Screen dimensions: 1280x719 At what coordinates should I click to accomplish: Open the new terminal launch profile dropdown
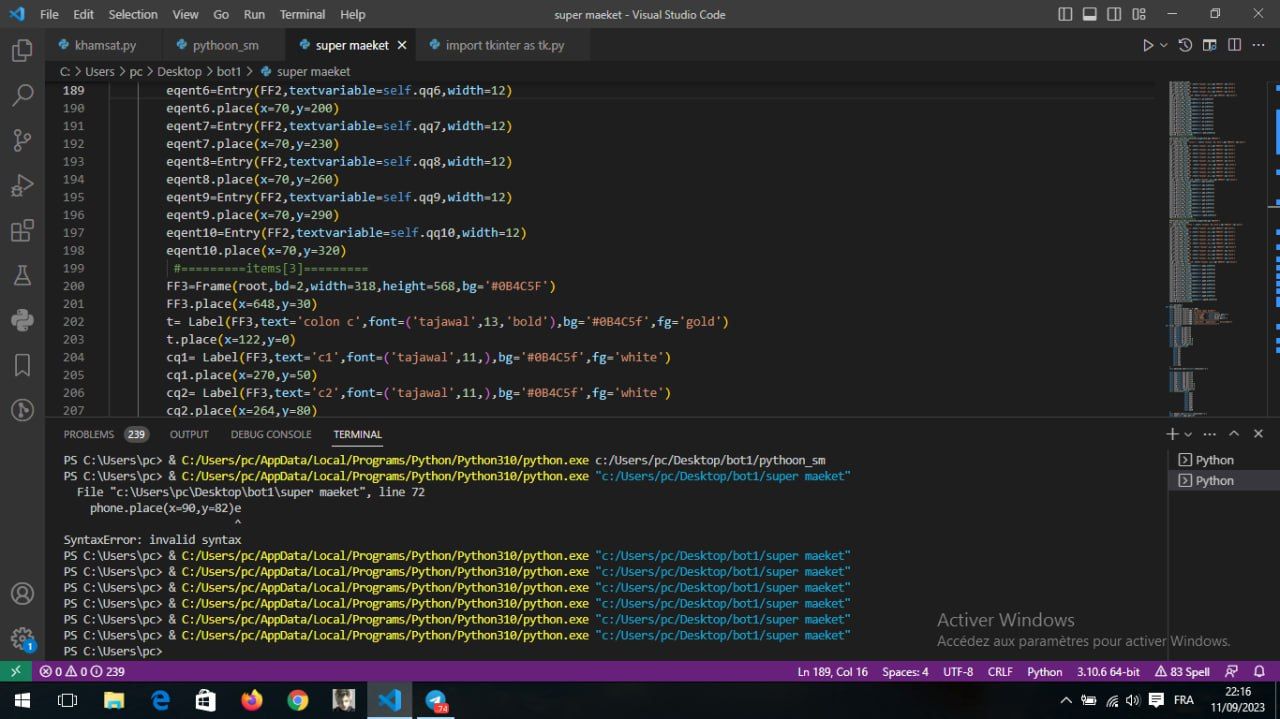tap(1188, 434)
